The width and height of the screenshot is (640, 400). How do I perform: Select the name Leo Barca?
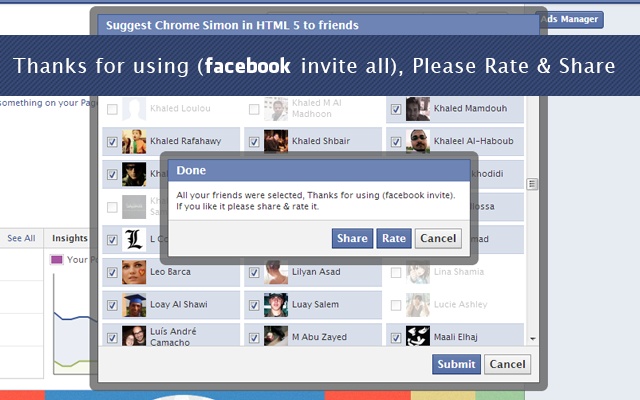tap(170, 272)
